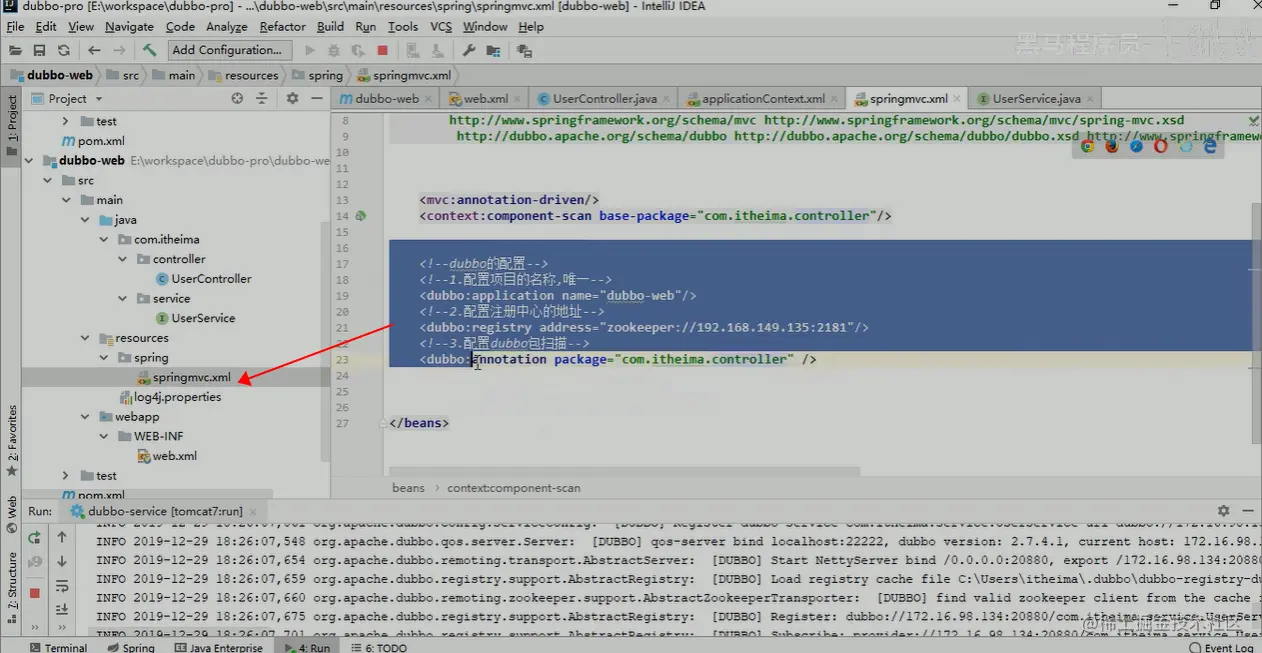Image resolution: width=1262 pixels, height=653 pixels.
Task: Open in Internet Explorer icon in editor
Action: pos(1210,146)
